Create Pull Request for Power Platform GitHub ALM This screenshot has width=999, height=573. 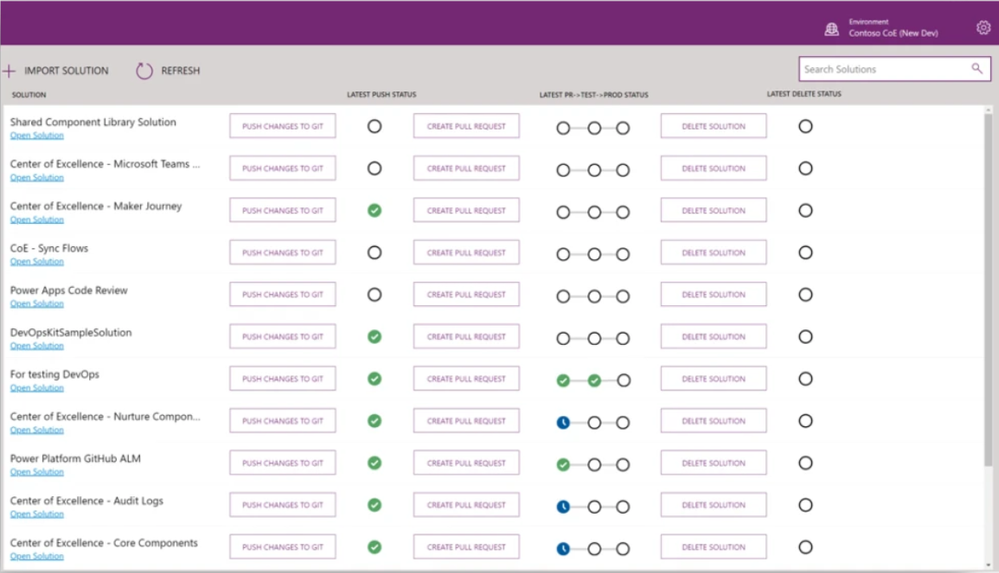click(x=466, y=463)
